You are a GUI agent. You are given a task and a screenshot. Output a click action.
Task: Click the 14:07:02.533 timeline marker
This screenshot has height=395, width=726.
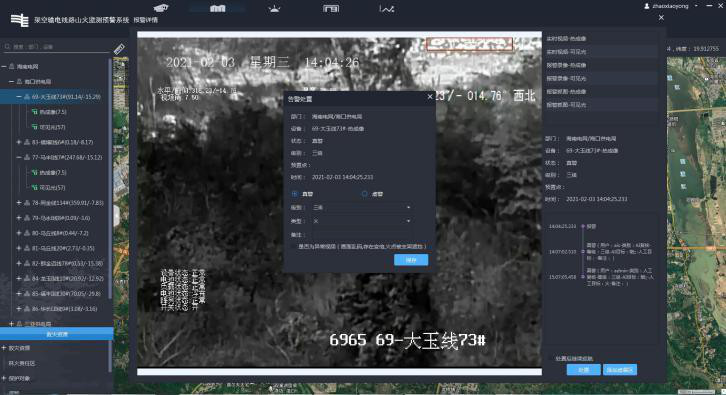pyautogui.click(x=583, y=251)
